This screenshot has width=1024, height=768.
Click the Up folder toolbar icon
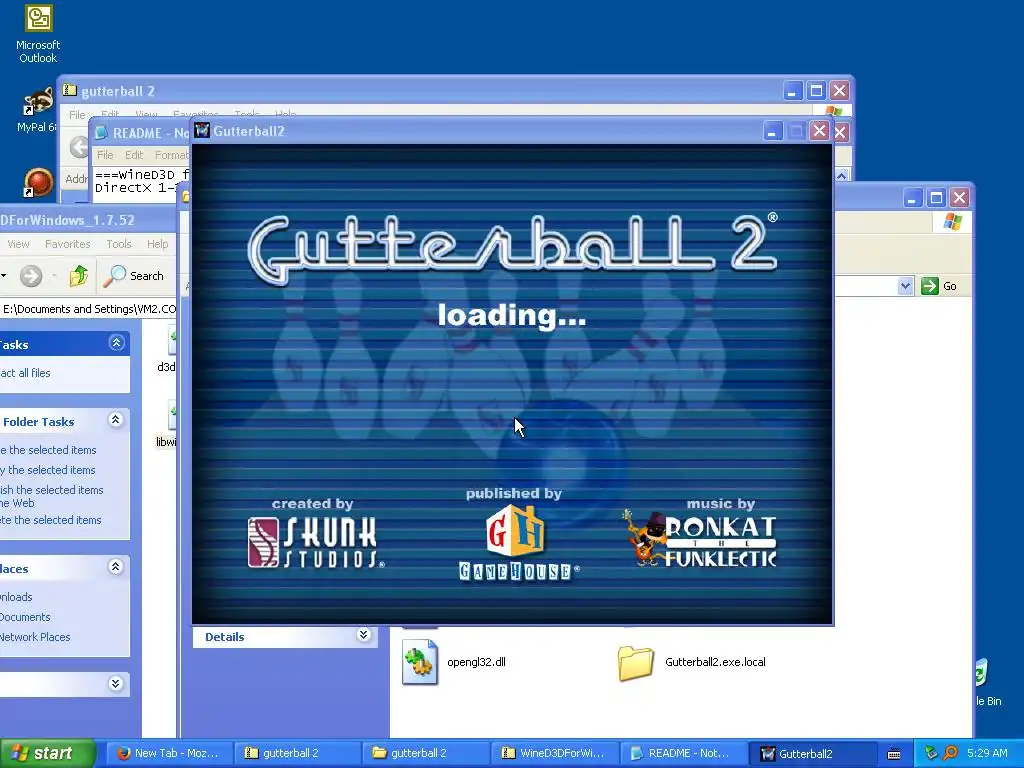79,276
